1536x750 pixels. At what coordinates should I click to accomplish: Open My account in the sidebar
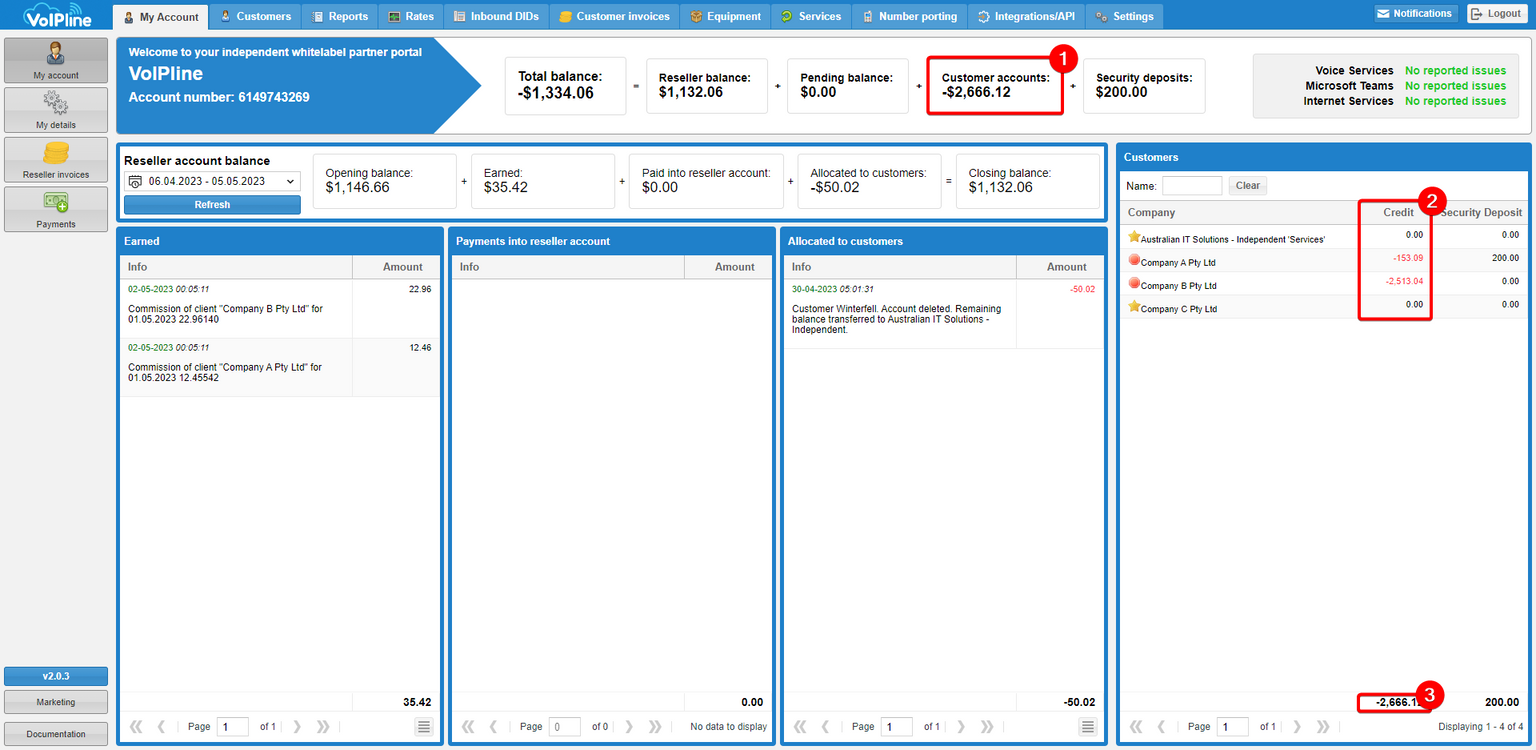(x=56, y=60)
